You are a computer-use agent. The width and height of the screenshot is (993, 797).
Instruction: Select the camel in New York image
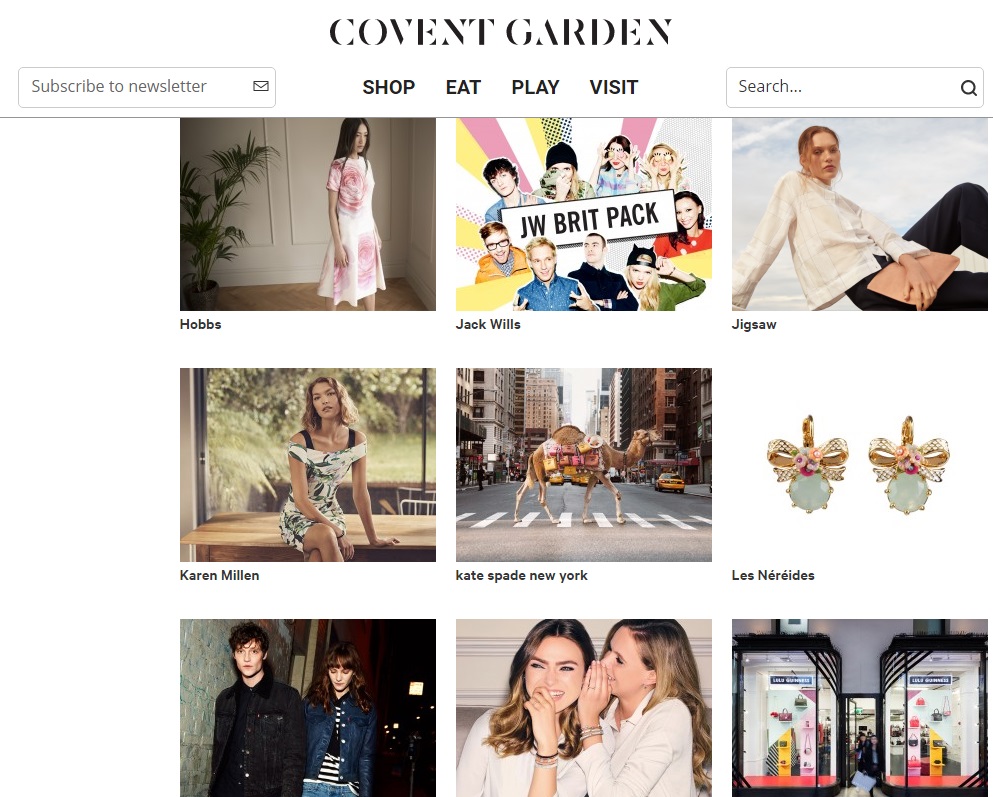[x=584, y=465]
